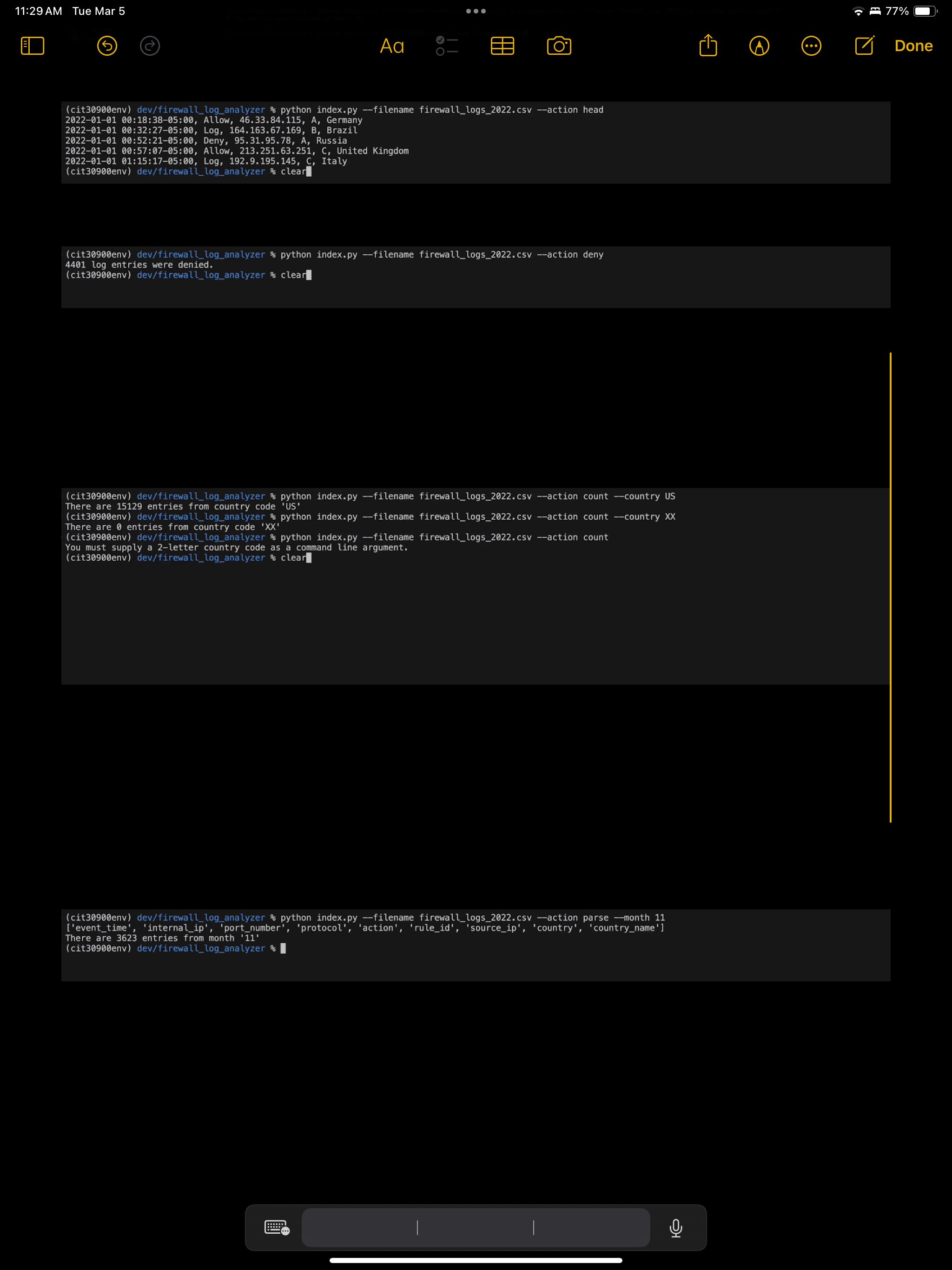
Task: Tap 'You must supply a 2-letter country code' line
Action: [237, 547]
